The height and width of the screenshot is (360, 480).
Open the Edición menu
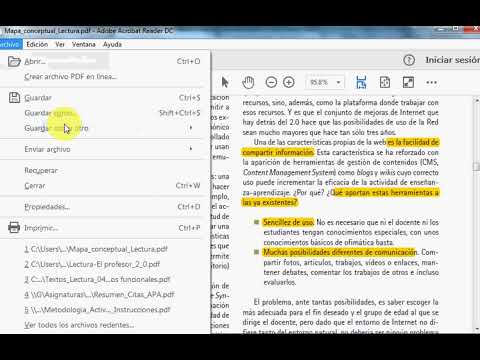pyautogui.click(x=37, y=44)
